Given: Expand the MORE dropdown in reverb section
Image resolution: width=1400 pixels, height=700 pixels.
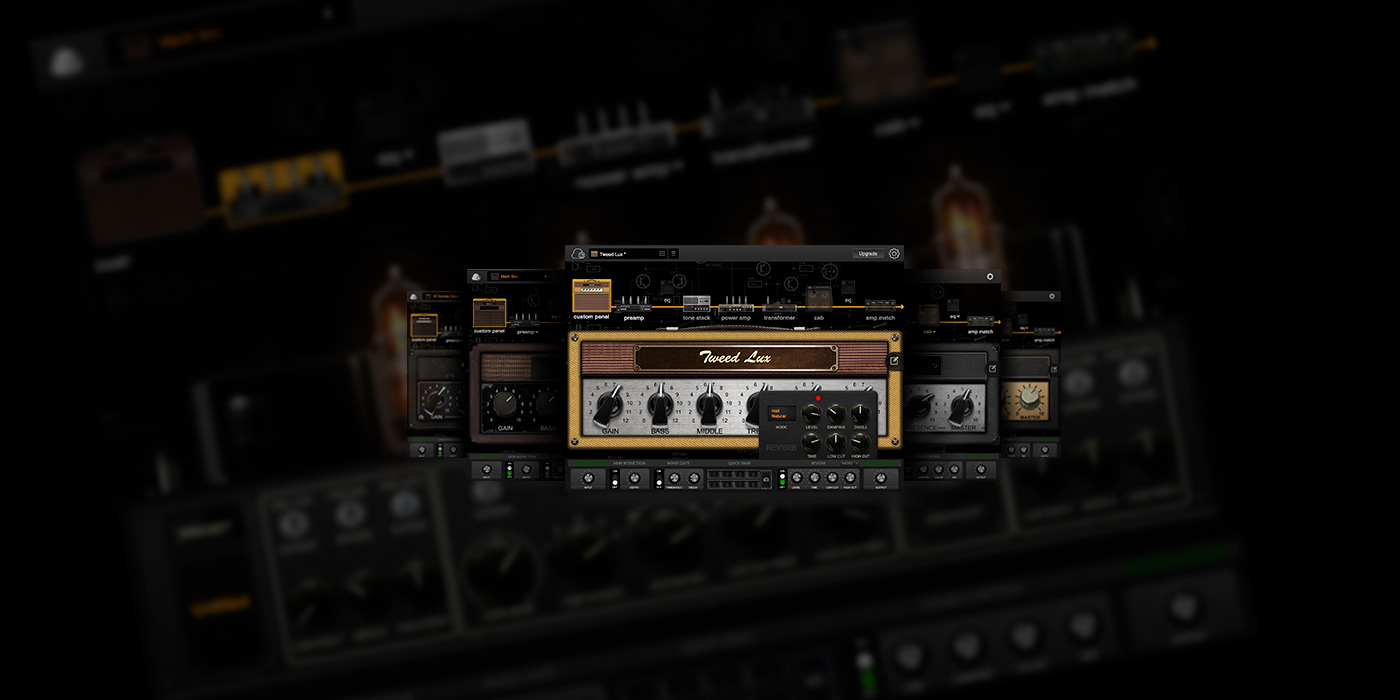Looking at the screenshot, I should pyautogui.click(x=850, y=463).
